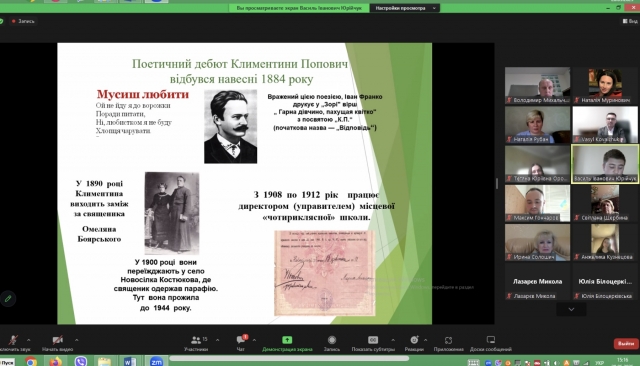Select Максим Гончаров video thumbnail
This screenshot has width=640, height=366.
click(537, 203)
